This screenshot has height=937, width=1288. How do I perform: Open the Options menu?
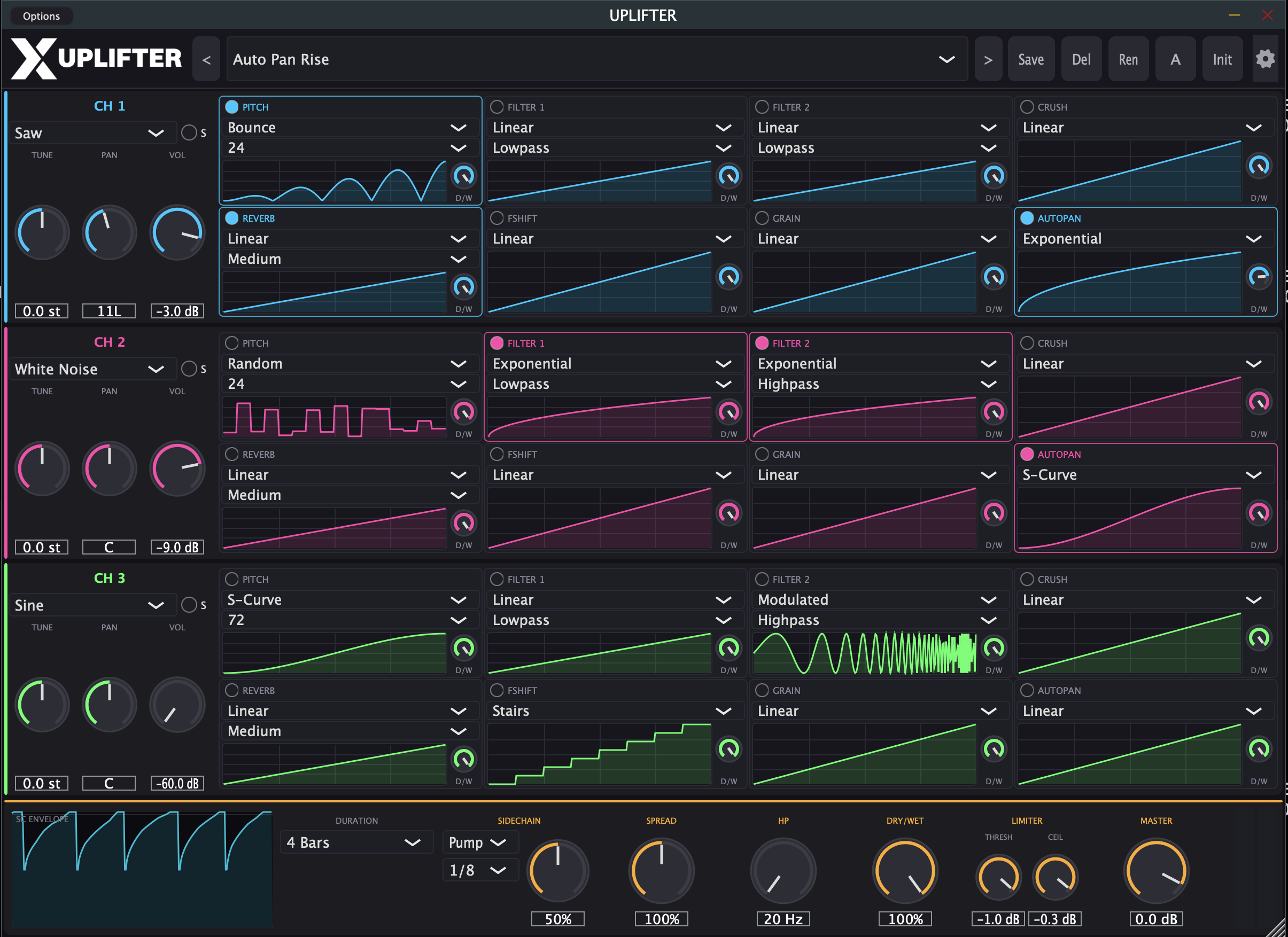pos(42,16)
